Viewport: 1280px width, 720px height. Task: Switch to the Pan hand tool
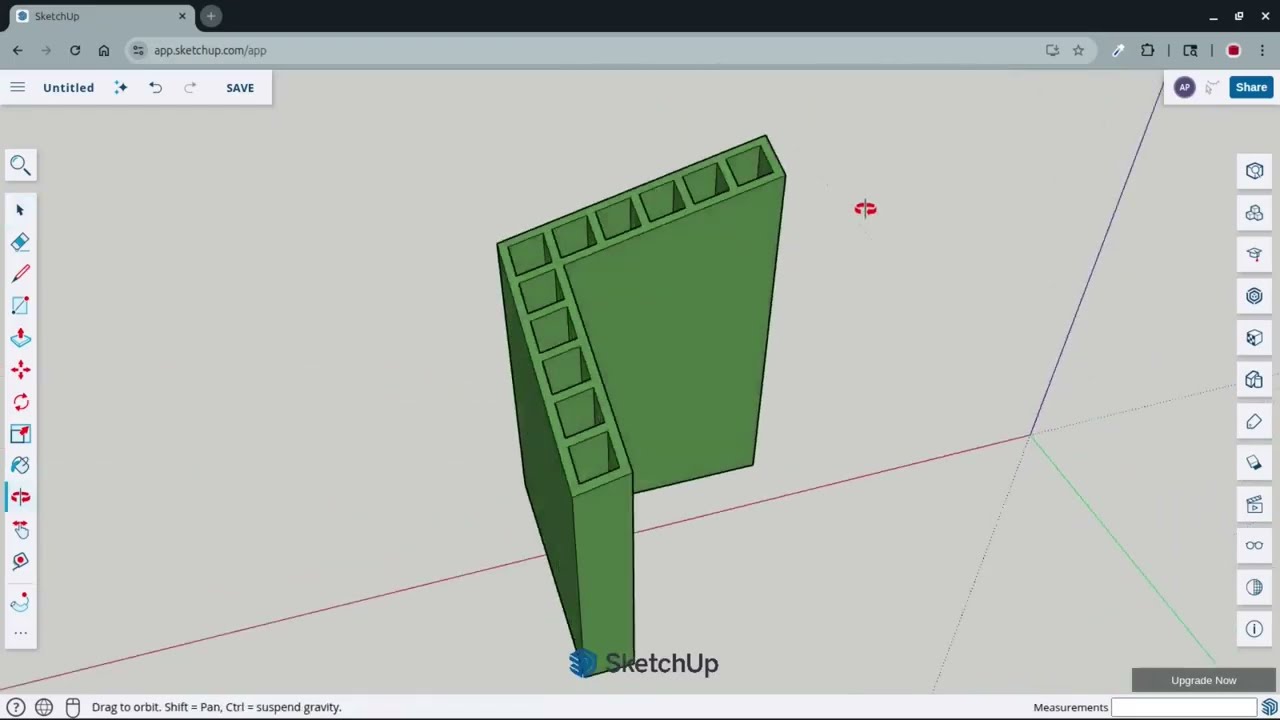point(20,530)
